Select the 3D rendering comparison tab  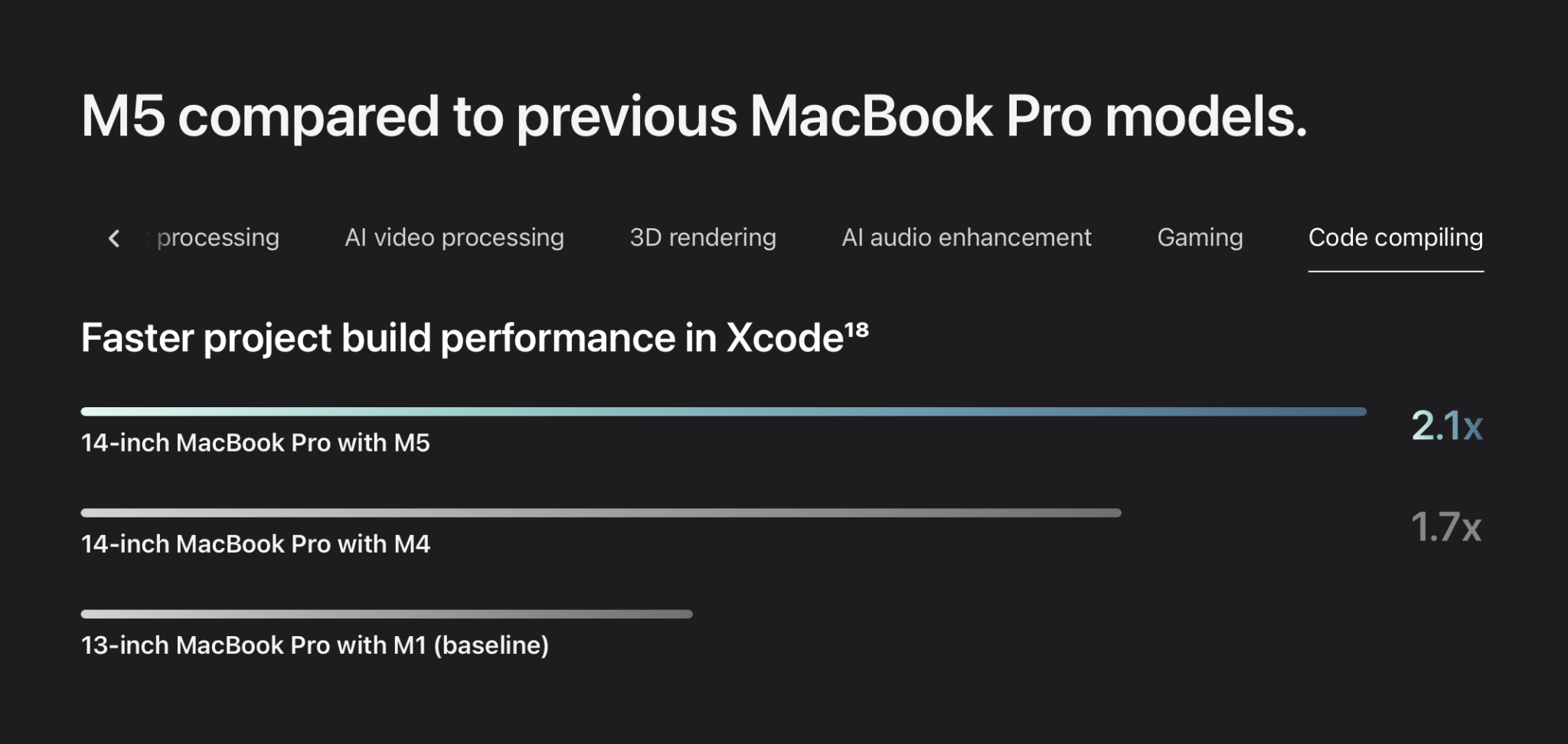(x=702, y=237)
